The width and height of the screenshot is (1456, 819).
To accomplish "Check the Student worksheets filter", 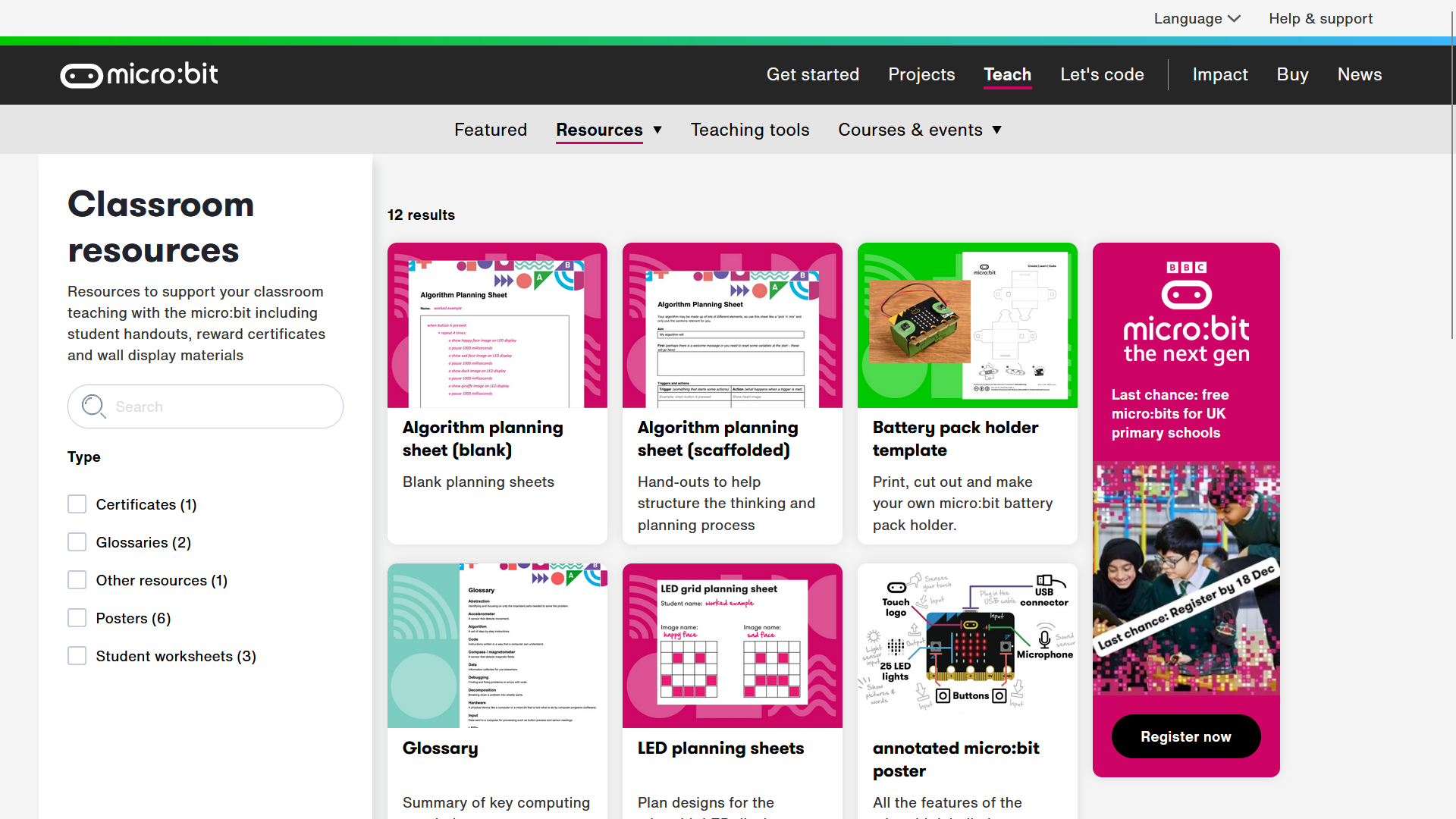I will (77, 655).
